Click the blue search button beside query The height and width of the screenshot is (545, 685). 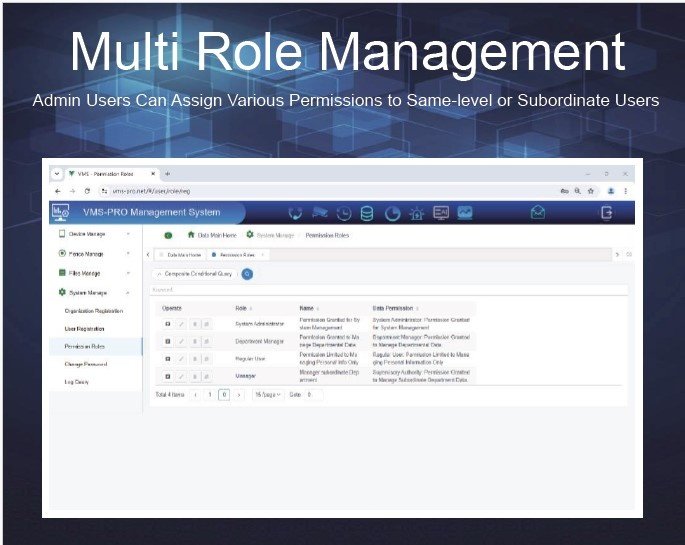247,272
